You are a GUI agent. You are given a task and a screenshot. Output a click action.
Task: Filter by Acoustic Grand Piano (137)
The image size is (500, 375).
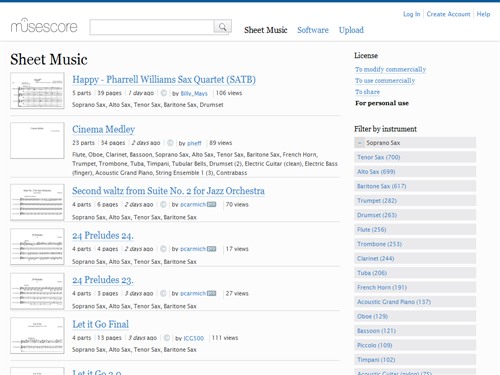pos(415,302)
